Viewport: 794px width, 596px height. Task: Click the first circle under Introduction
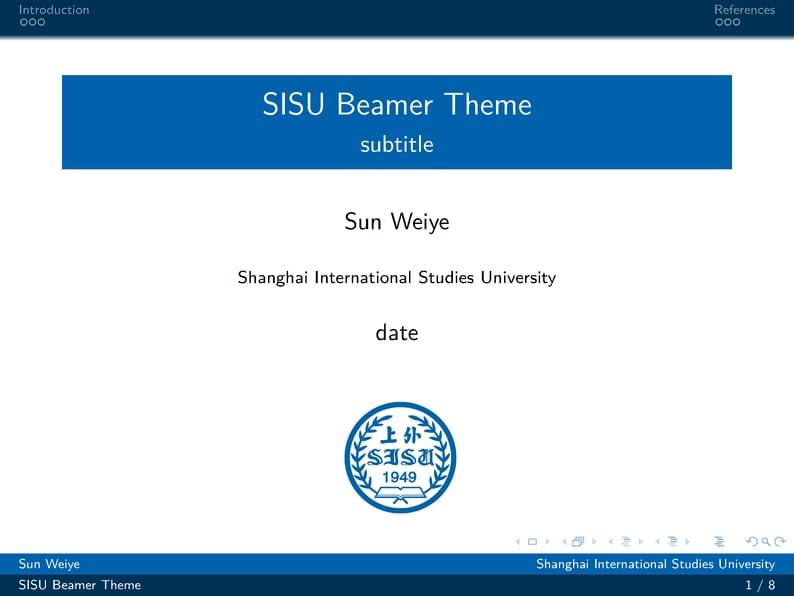23,22
